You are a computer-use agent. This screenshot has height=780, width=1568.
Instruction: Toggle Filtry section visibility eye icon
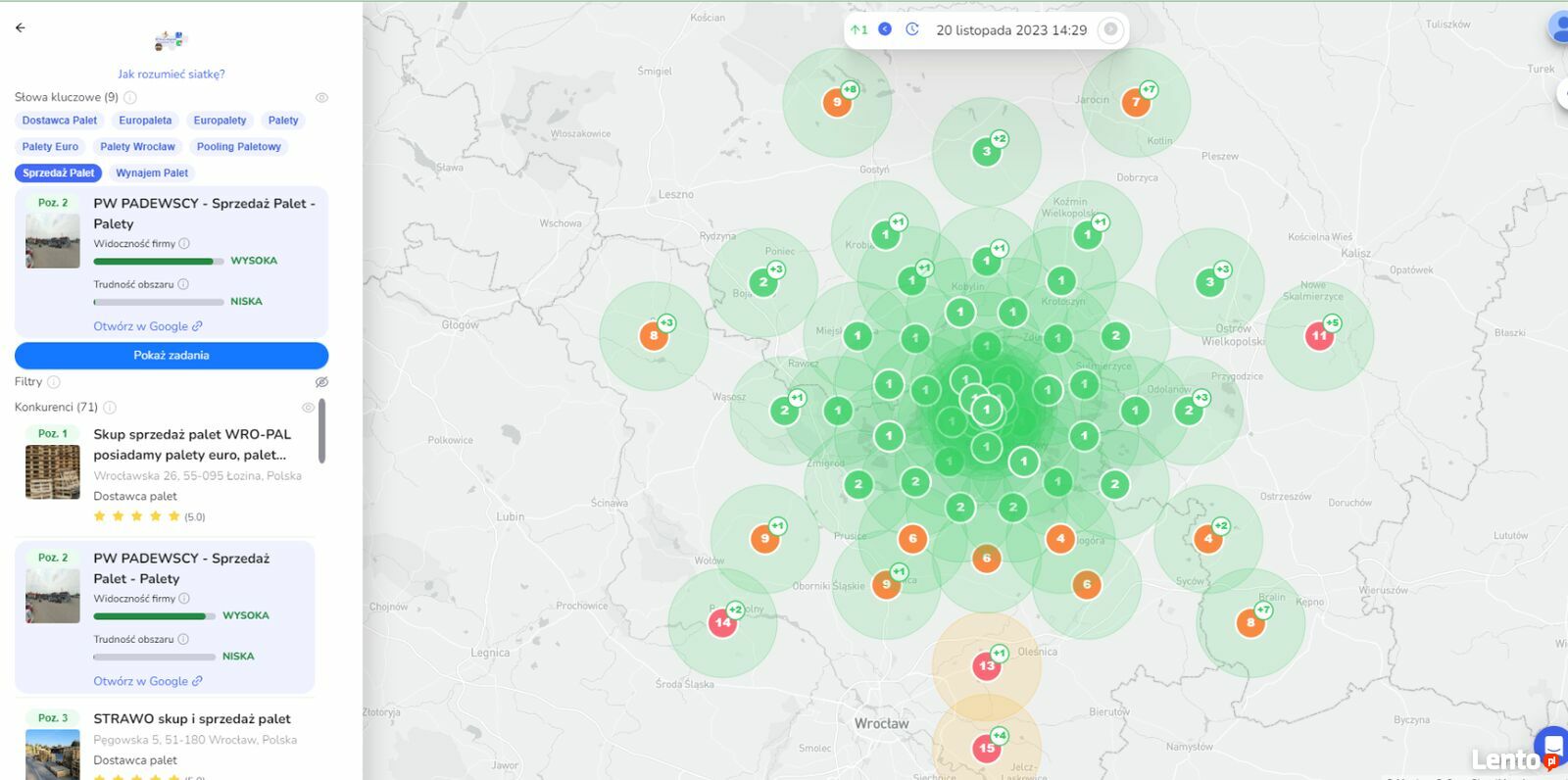click(321, 382)
